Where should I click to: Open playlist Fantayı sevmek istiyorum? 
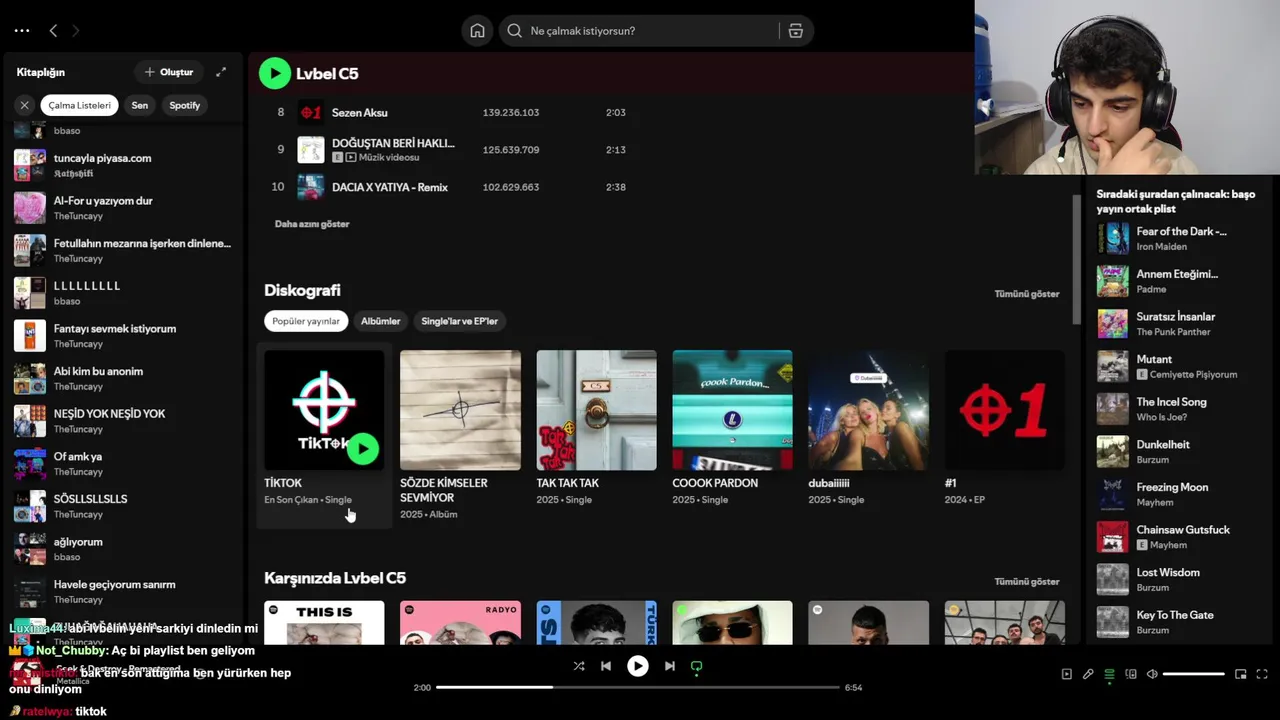pyautogui.click(x=125, y=336)
